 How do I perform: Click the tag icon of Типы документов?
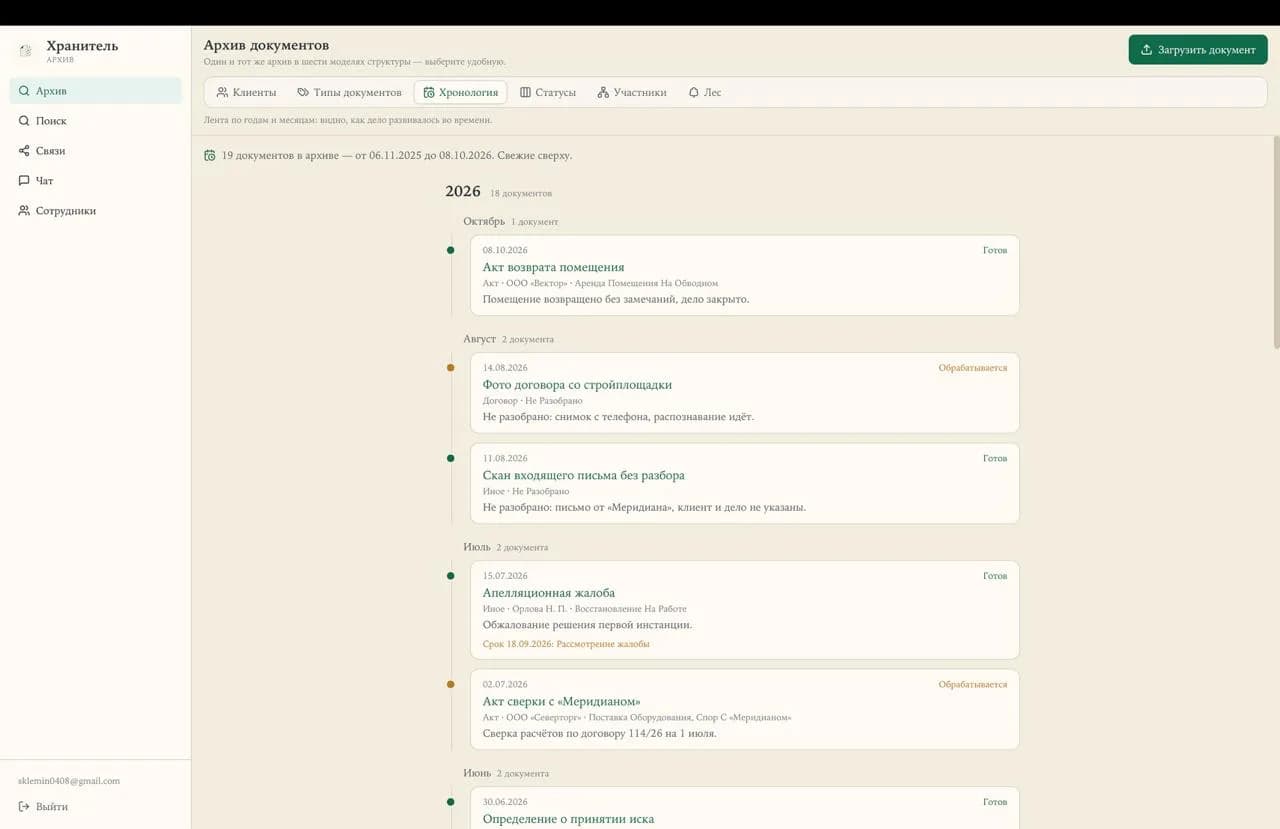(x=303, y=92)
